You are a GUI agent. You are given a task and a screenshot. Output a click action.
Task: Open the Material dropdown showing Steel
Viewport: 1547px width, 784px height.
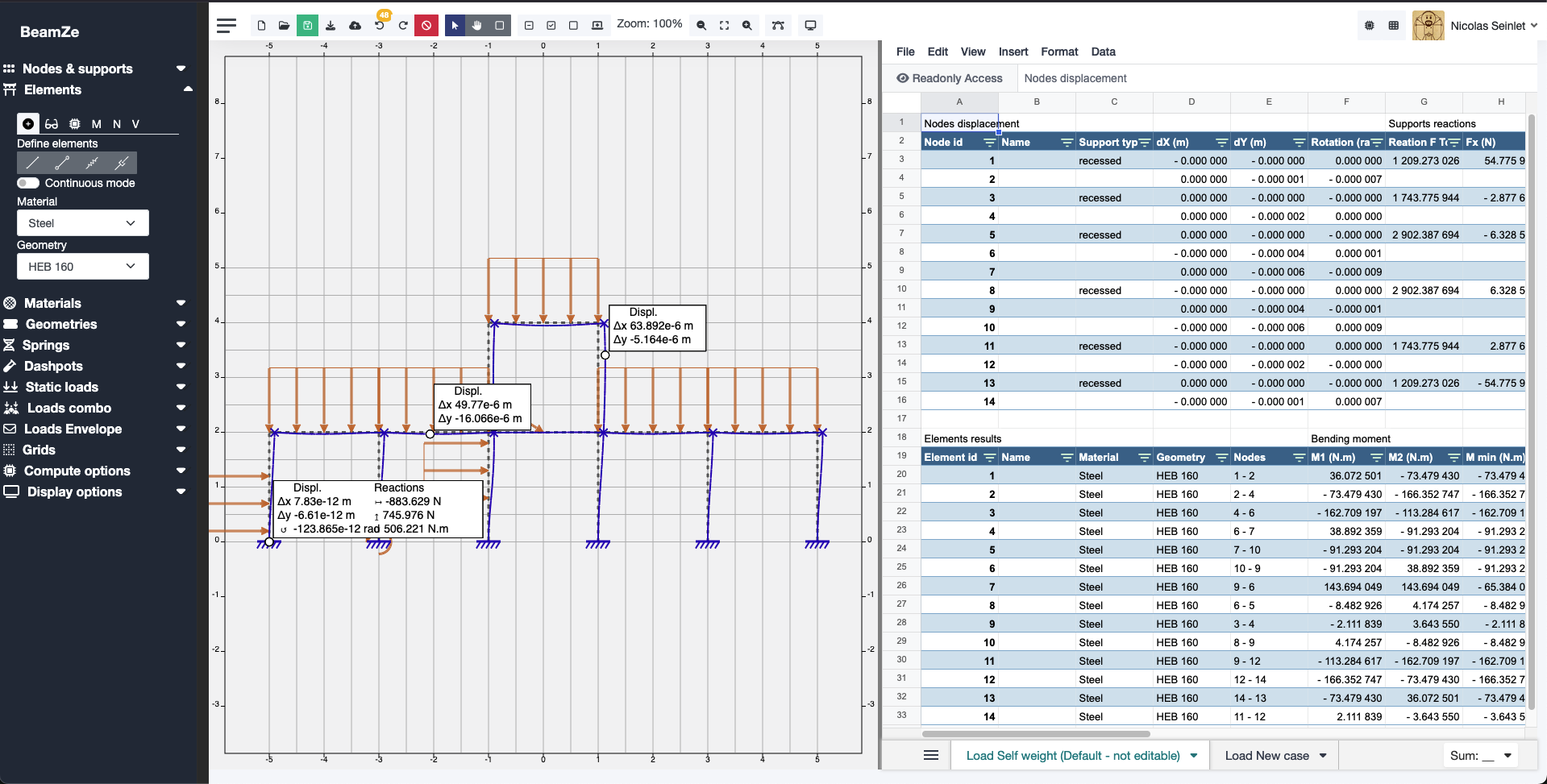click(82, 222)
